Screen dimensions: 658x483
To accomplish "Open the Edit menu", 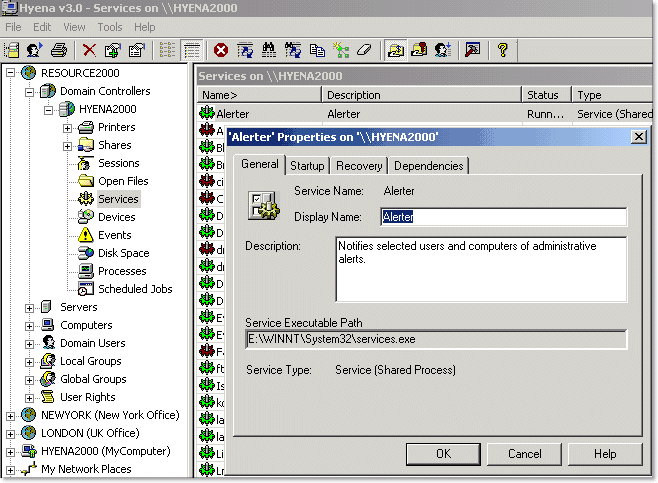I will pos(42,27).
